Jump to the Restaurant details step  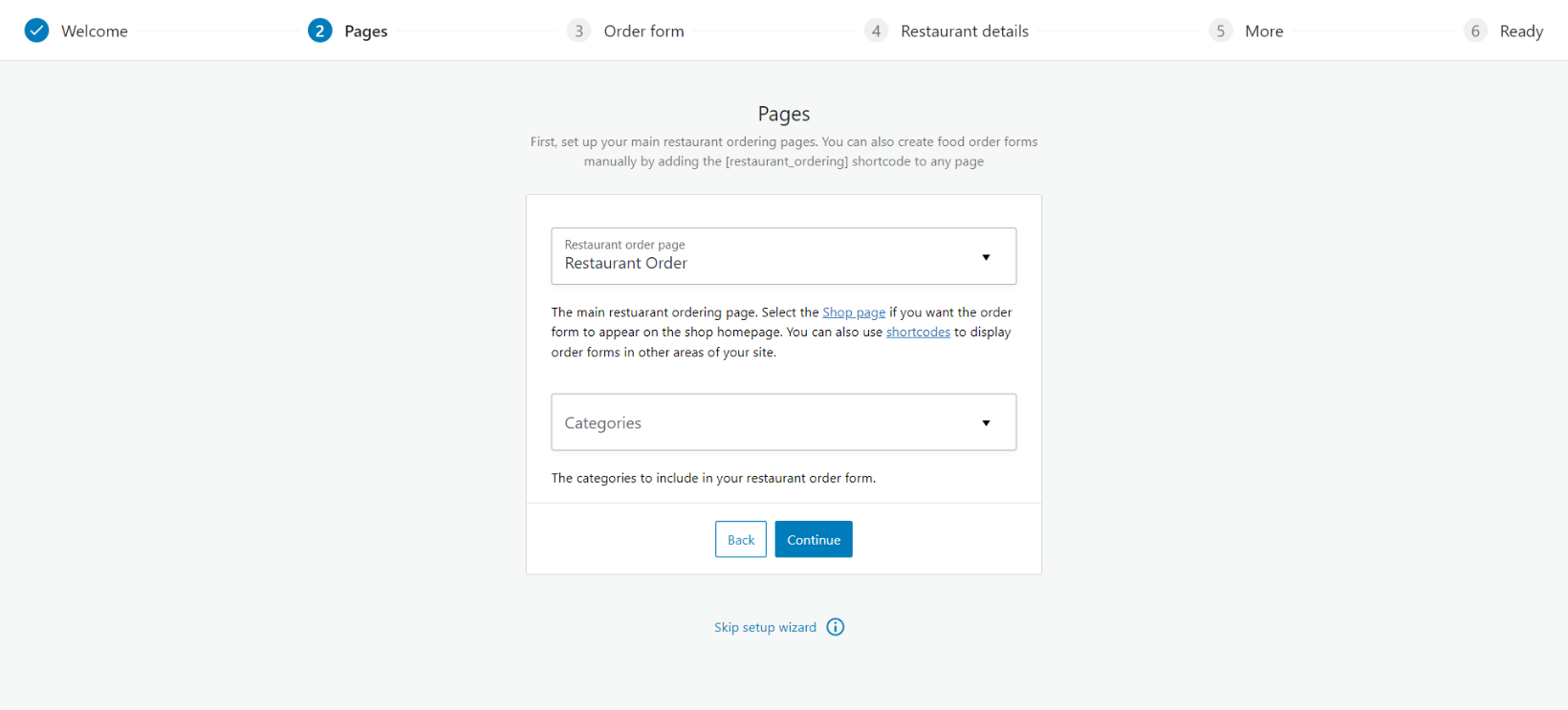964,32
